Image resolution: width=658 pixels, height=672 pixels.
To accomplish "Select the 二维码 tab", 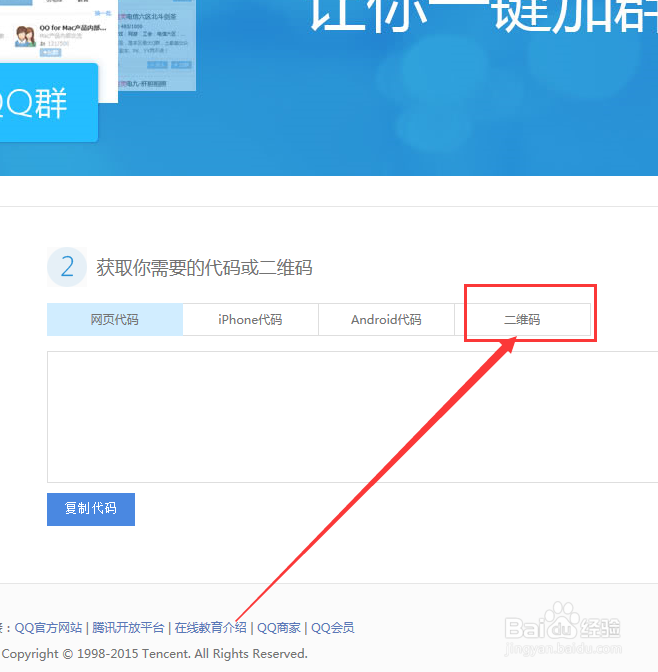I will point(522,320).
